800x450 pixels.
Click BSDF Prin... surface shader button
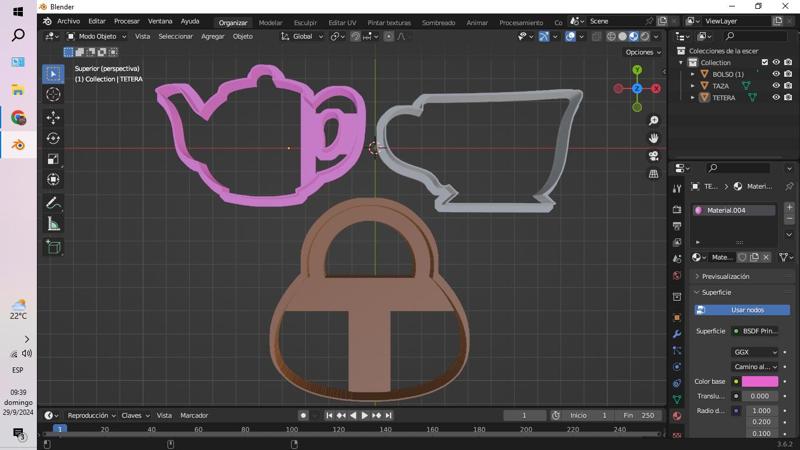[x=755, y=331]
